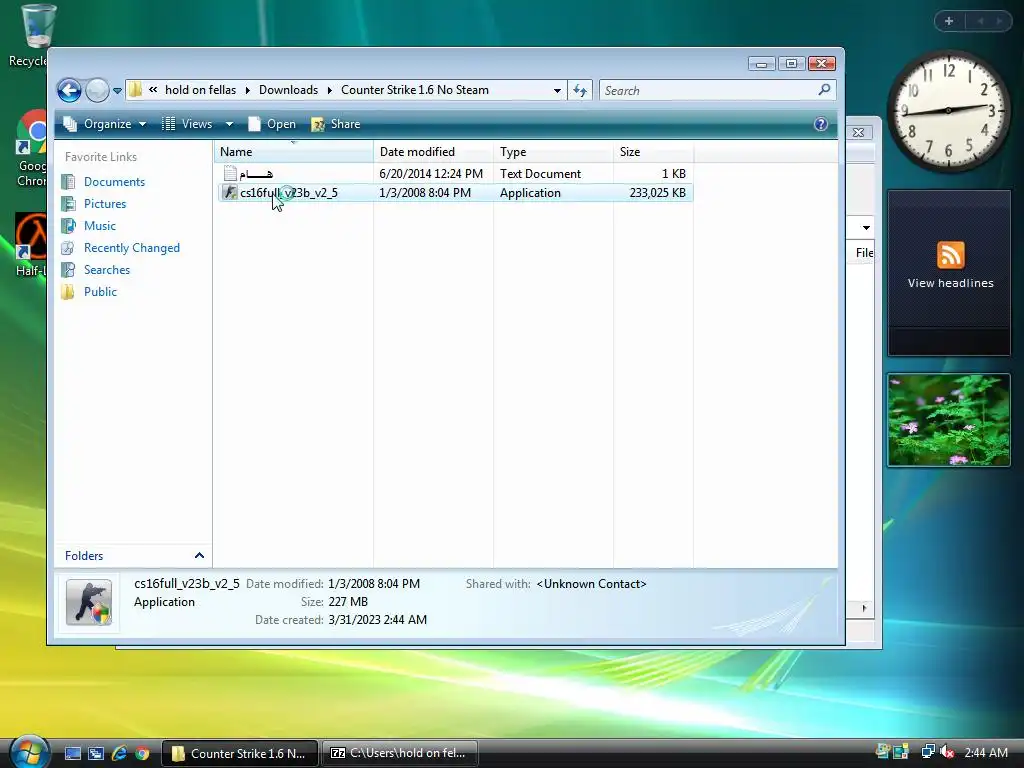Expand arrow after 'Downloads' breadcrumb
Viewport: 1024px width, 768px height.
[x=330, y=90]
